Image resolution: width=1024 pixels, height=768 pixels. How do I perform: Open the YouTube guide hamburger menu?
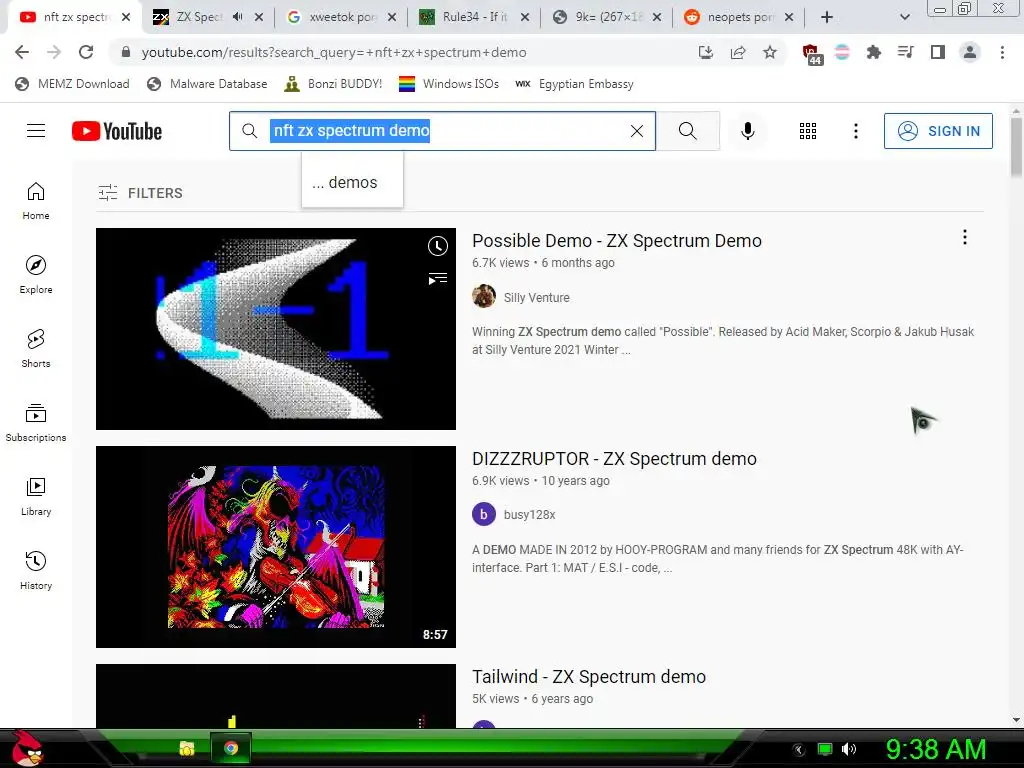click(x=36, y=131)
